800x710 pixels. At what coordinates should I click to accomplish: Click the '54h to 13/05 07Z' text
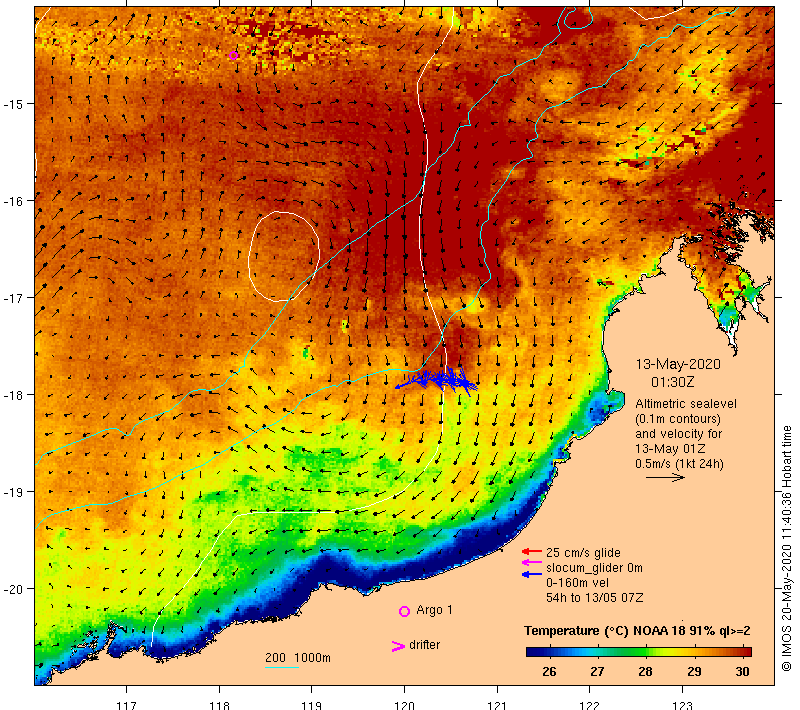point(595,598)
